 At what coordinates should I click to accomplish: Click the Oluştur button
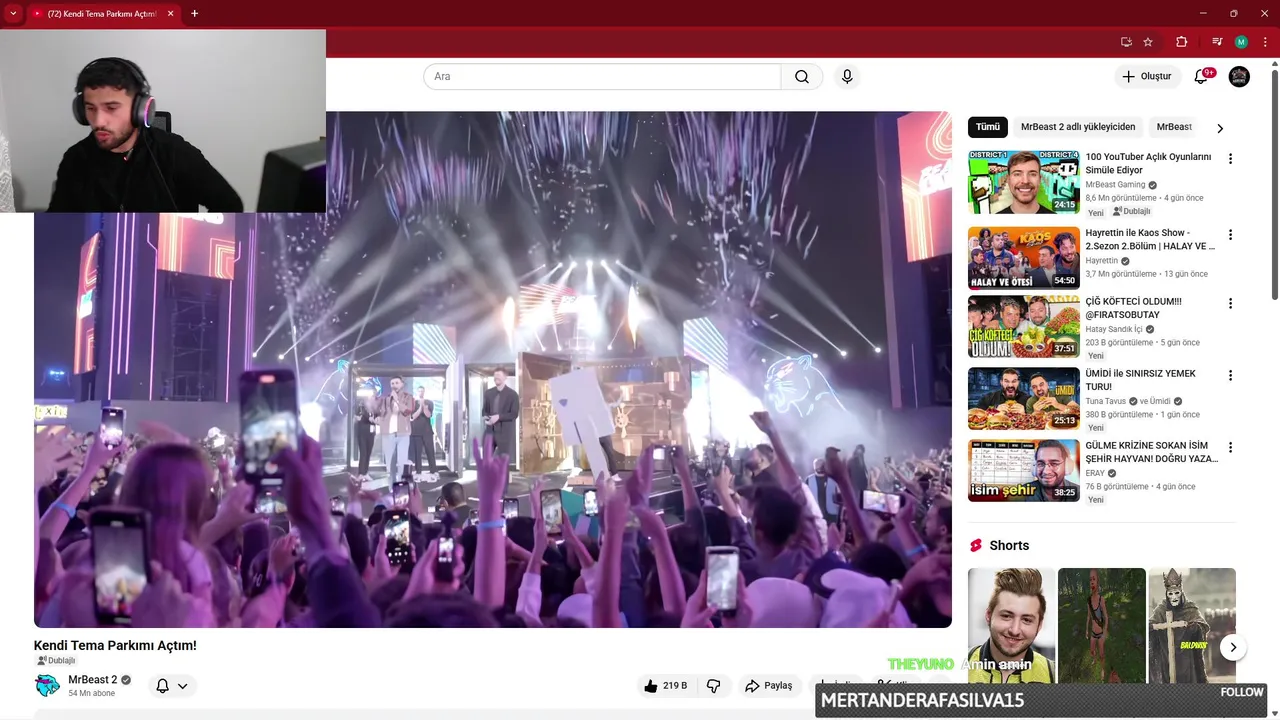pyautogui.click(x=1146, y=77)
